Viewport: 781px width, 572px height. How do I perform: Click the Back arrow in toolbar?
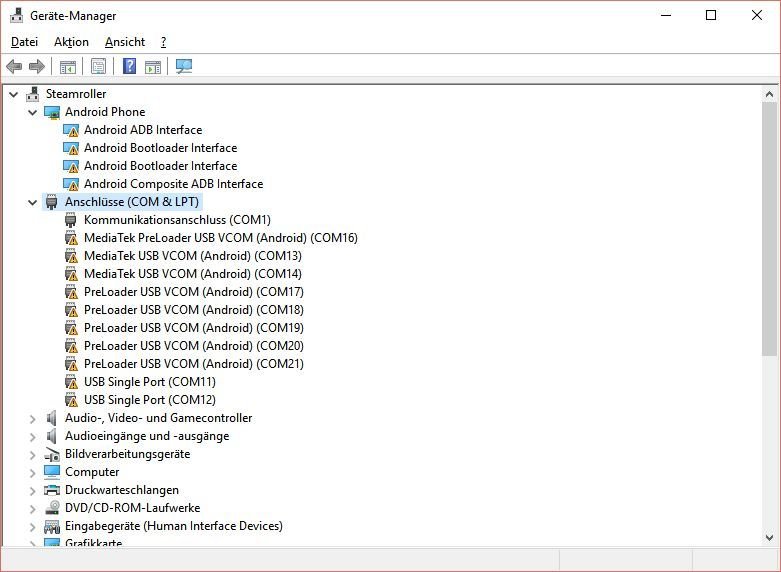[14, 66]
